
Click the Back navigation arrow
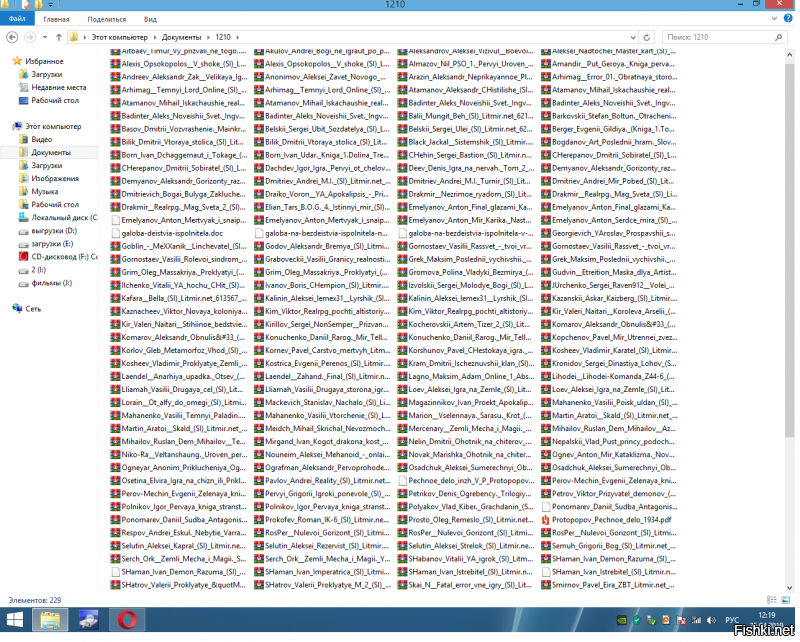pyautogui.click(x=12, y=37)
